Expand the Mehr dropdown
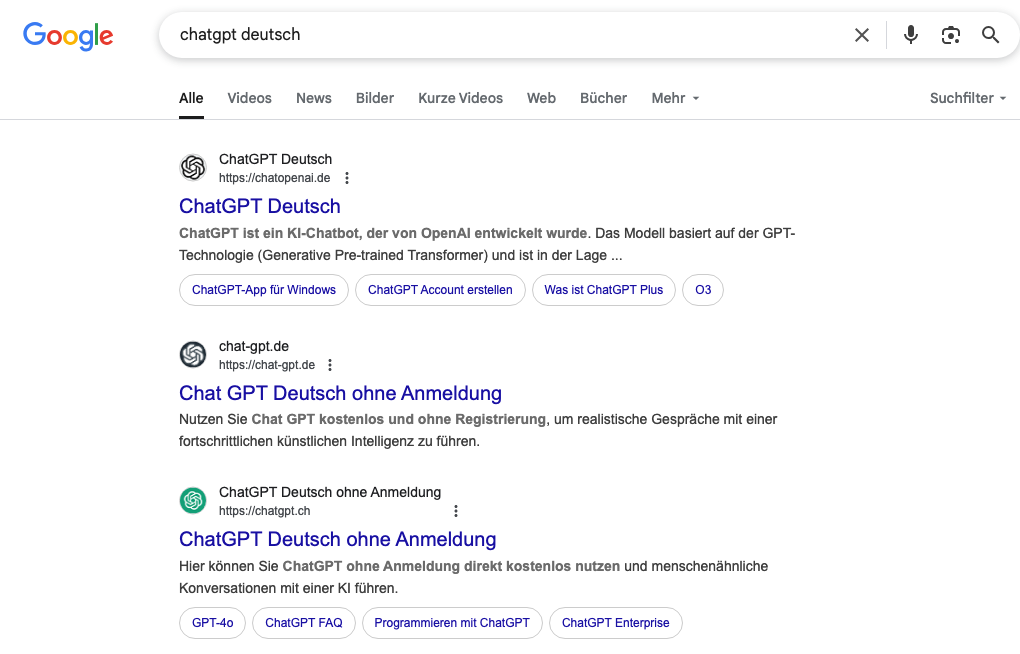1020x654 pixels. click(675, 98)
